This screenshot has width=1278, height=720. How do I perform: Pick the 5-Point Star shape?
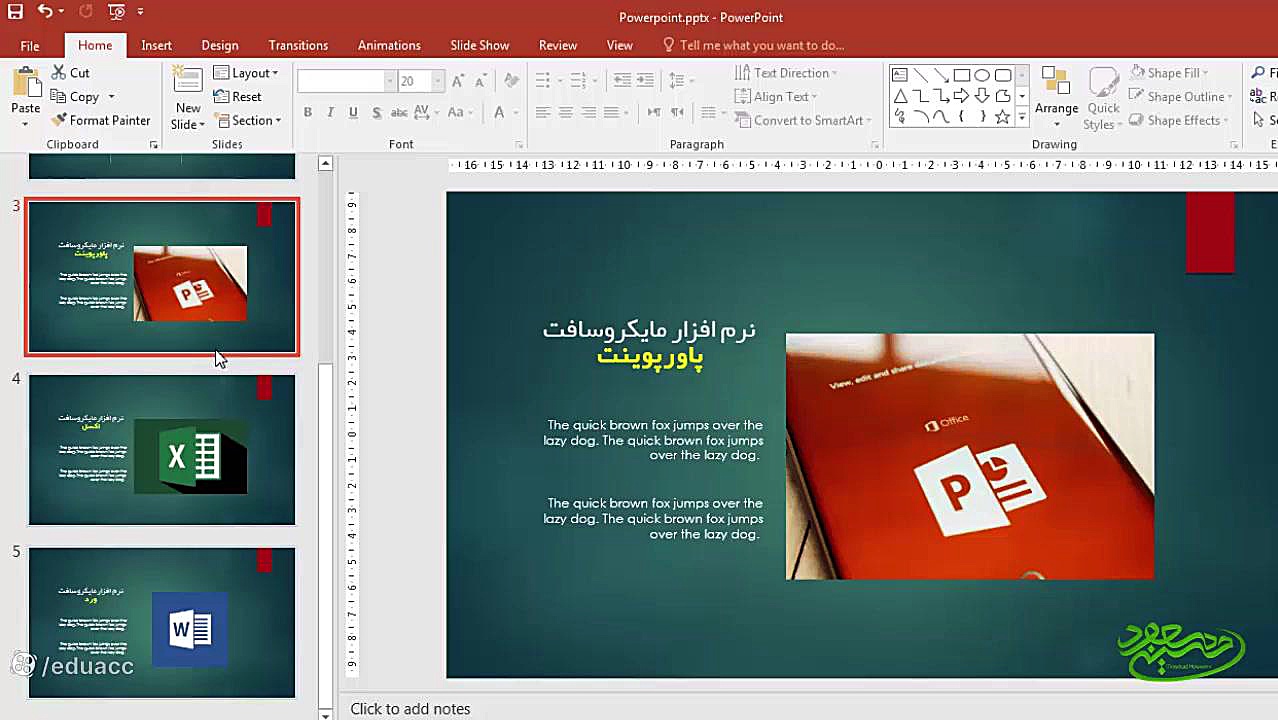pos(1003,117)
